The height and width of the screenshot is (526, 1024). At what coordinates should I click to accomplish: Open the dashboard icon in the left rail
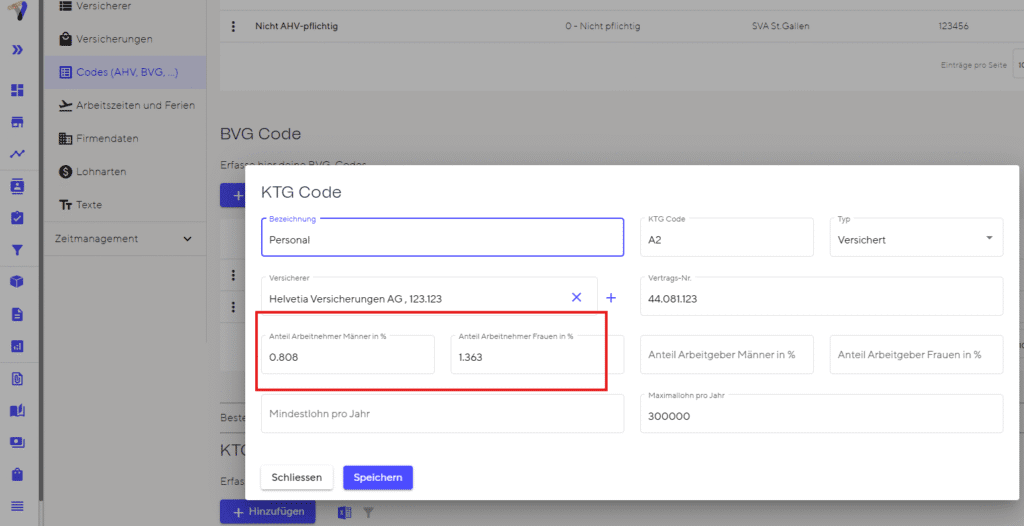(x=17, y=90)
